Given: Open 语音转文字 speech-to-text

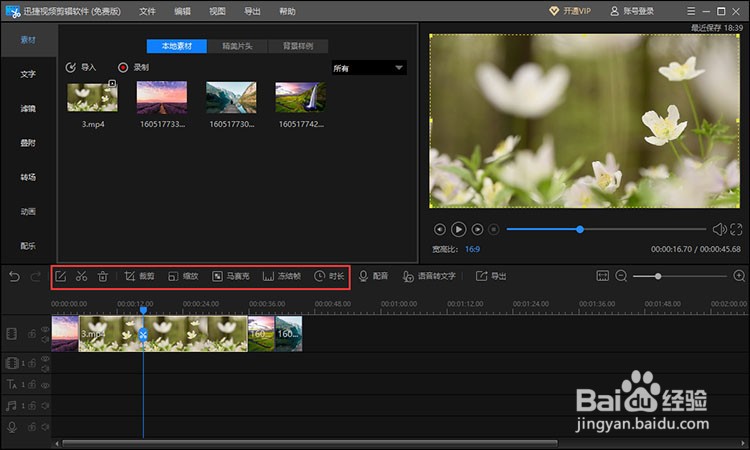Looking at the screenshot, I should (429, 276).
